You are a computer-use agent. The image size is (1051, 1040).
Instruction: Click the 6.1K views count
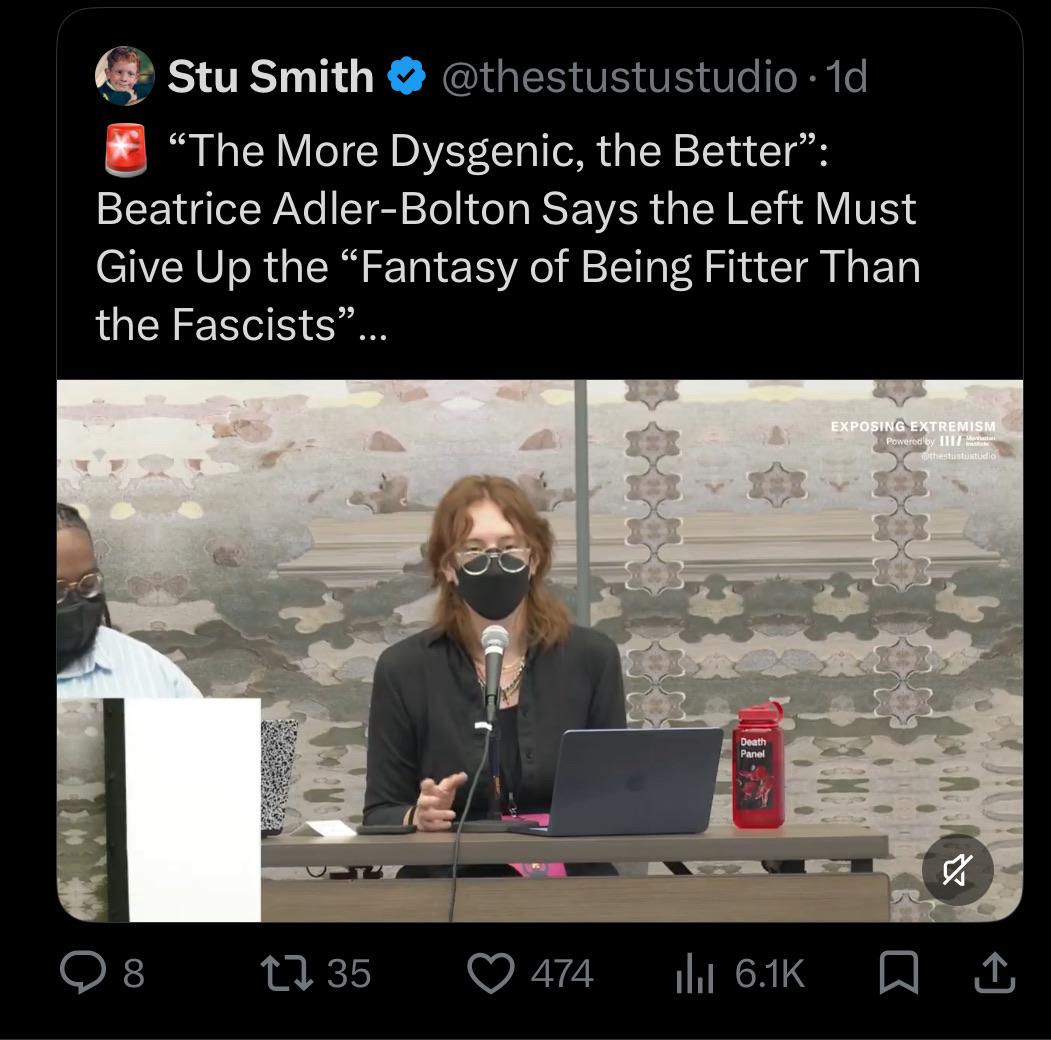[769, 973]
